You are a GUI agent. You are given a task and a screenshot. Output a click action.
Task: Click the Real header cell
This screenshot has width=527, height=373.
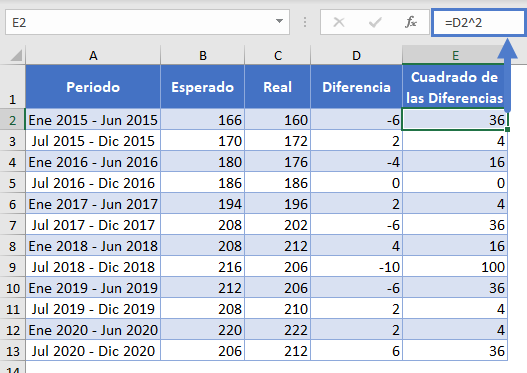tap(278, 87)
